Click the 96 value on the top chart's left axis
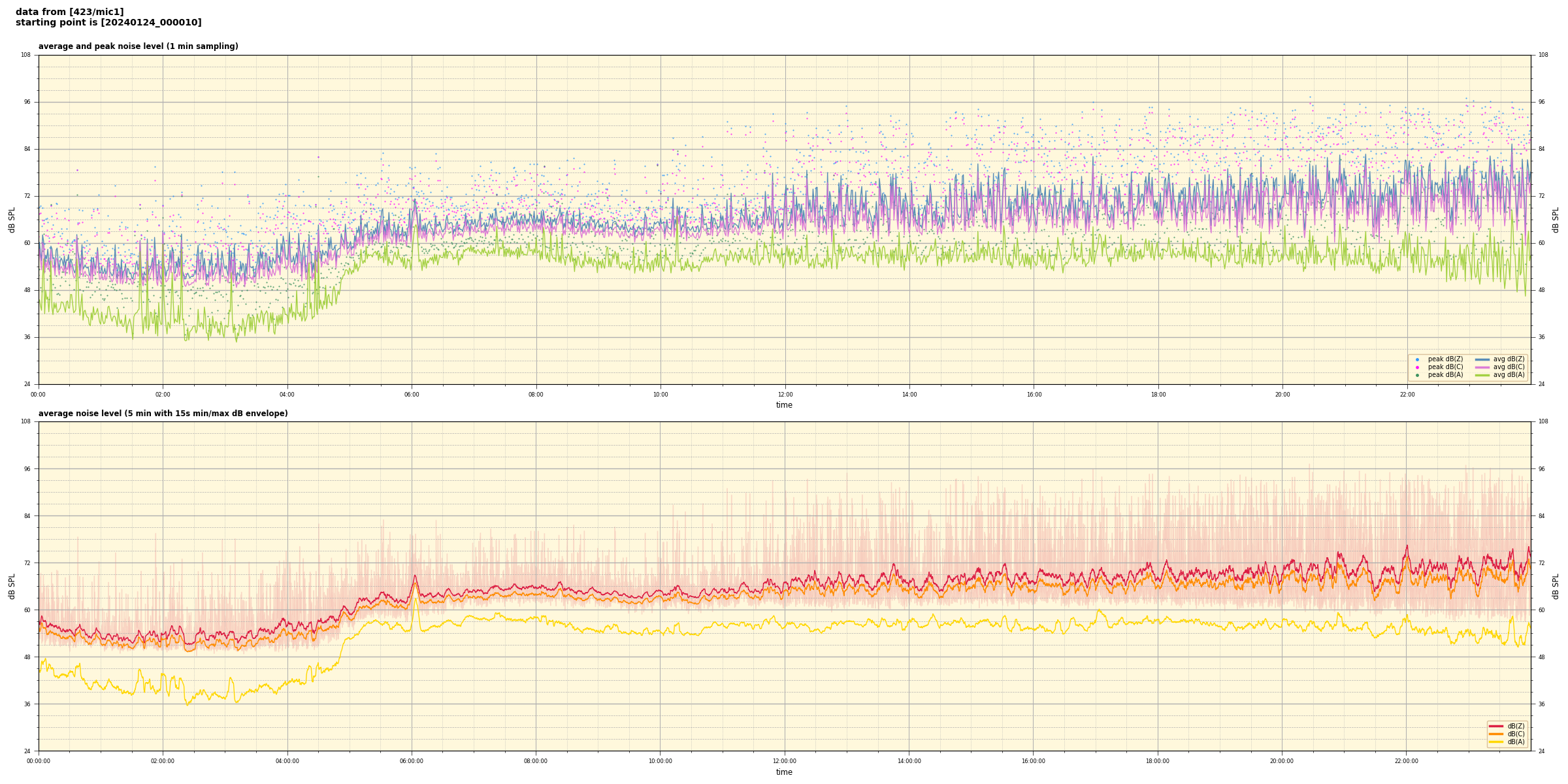The height and width of the screenshot is (784, 1568). pos(26,102)
